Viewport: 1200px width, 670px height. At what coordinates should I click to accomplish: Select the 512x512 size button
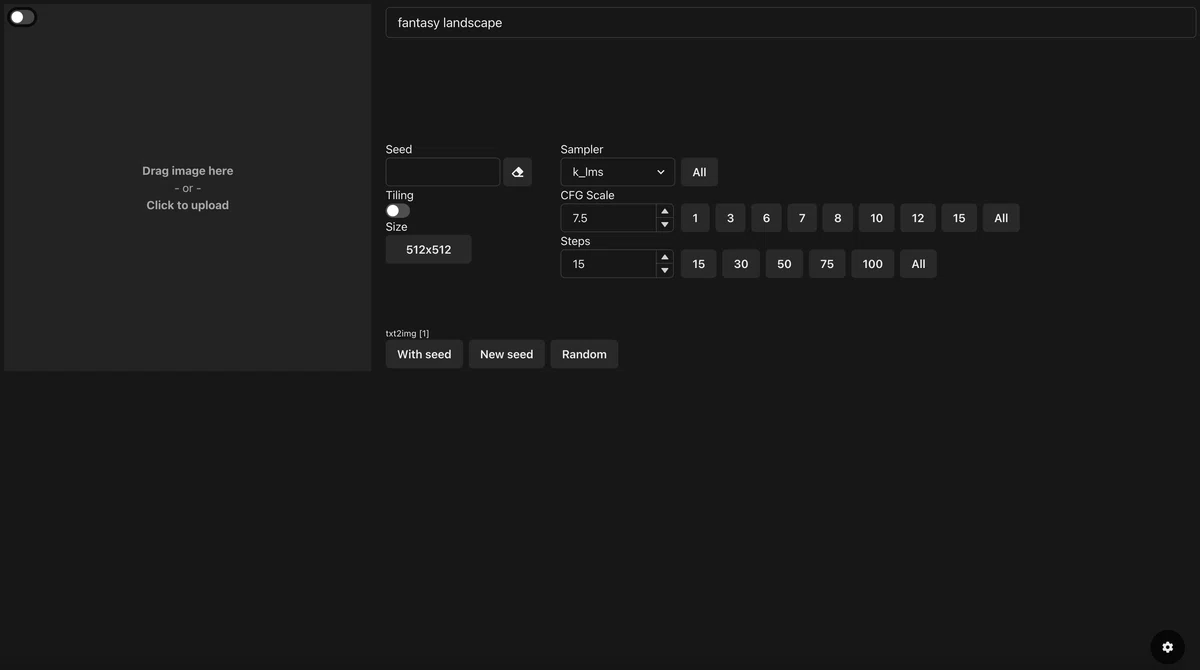click(428, 250)
